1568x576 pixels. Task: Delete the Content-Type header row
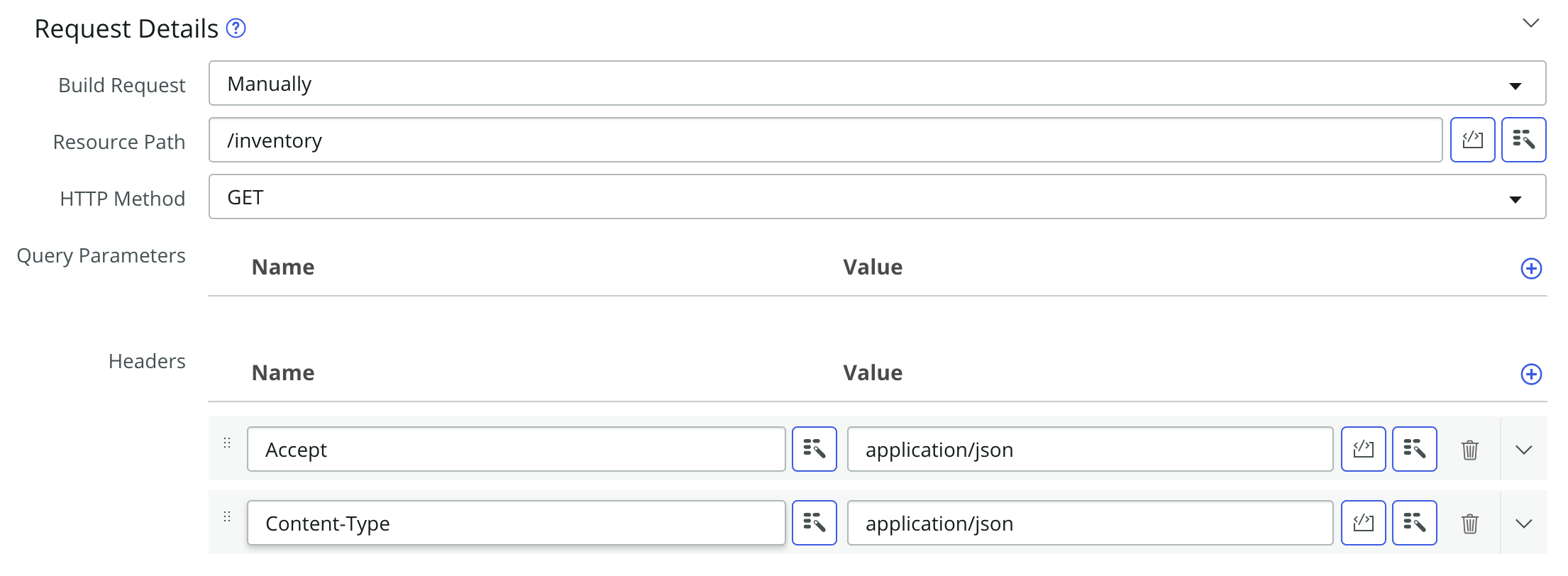(1470, 524)
